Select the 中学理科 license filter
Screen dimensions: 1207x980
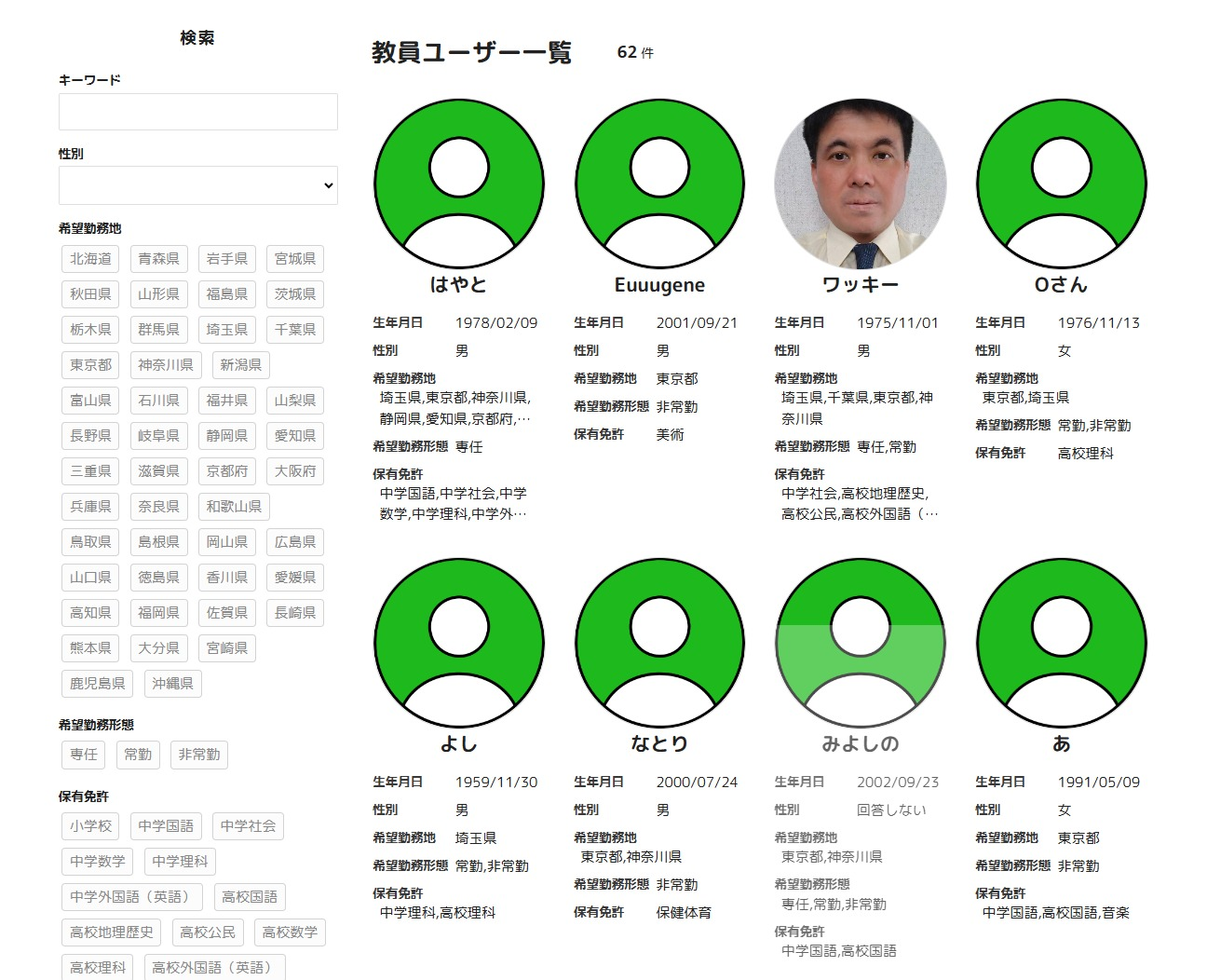coord(180,862)
